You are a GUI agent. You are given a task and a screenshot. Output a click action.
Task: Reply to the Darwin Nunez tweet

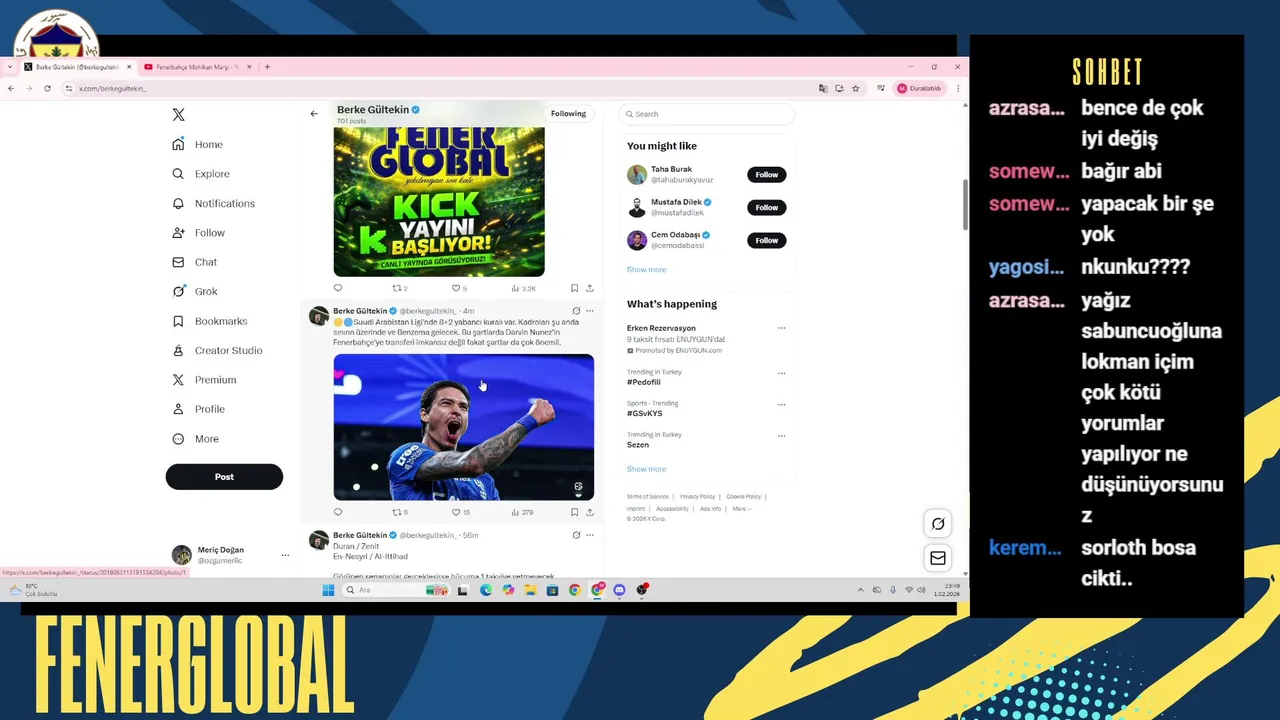point(338,512)
